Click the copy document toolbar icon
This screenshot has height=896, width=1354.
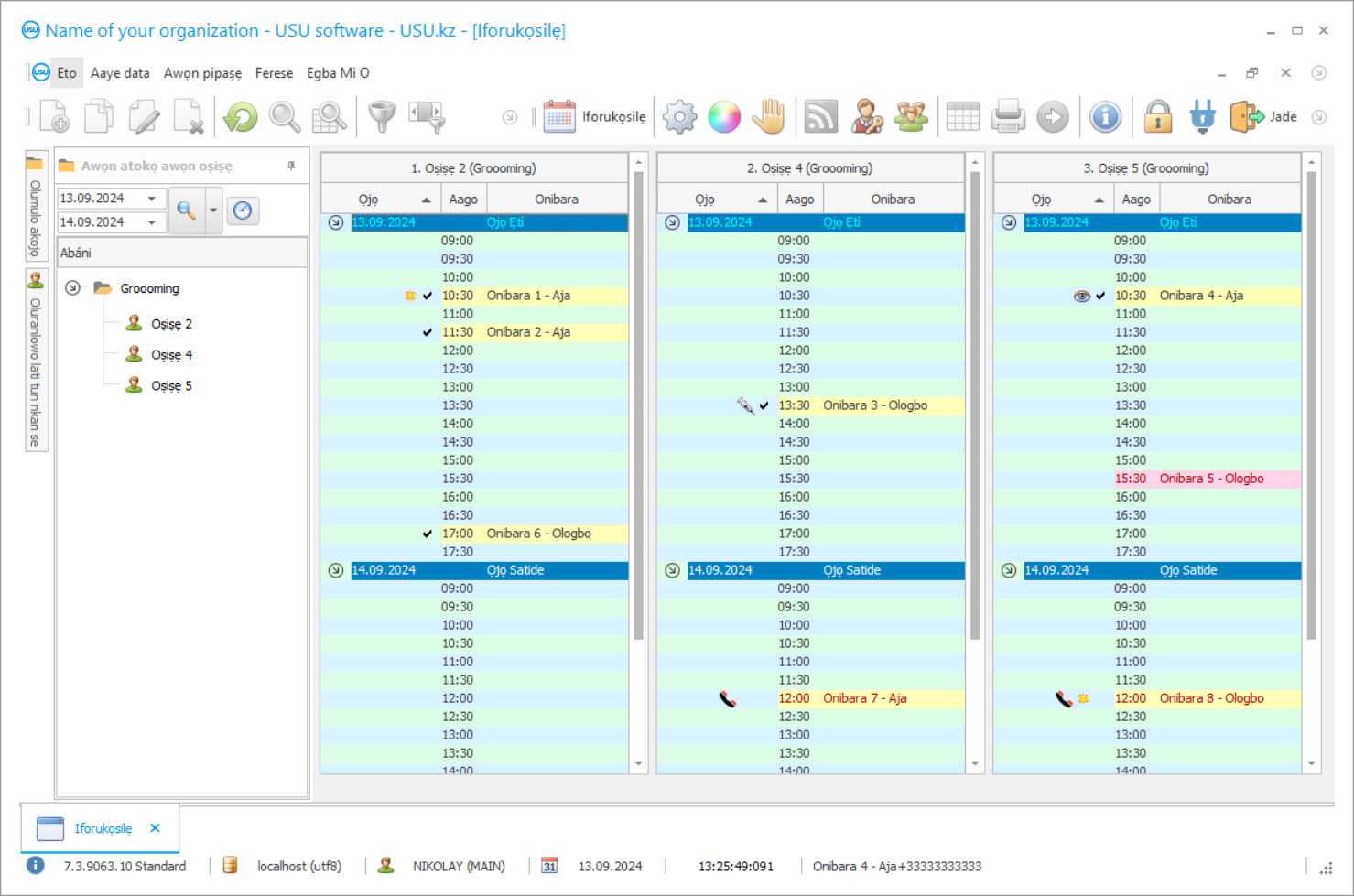[99, 117]
